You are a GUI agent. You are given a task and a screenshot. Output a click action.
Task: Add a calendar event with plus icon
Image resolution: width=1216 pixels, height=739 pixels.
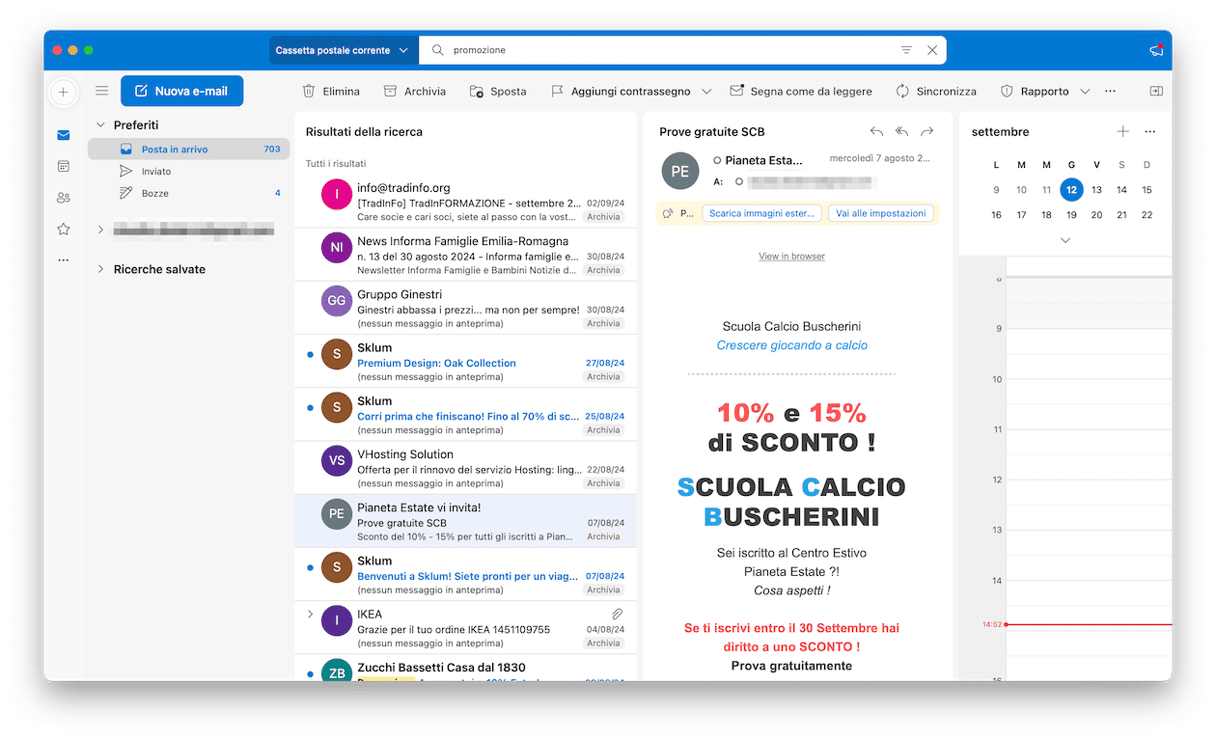pyautogui.click(x=1123, y=132)
